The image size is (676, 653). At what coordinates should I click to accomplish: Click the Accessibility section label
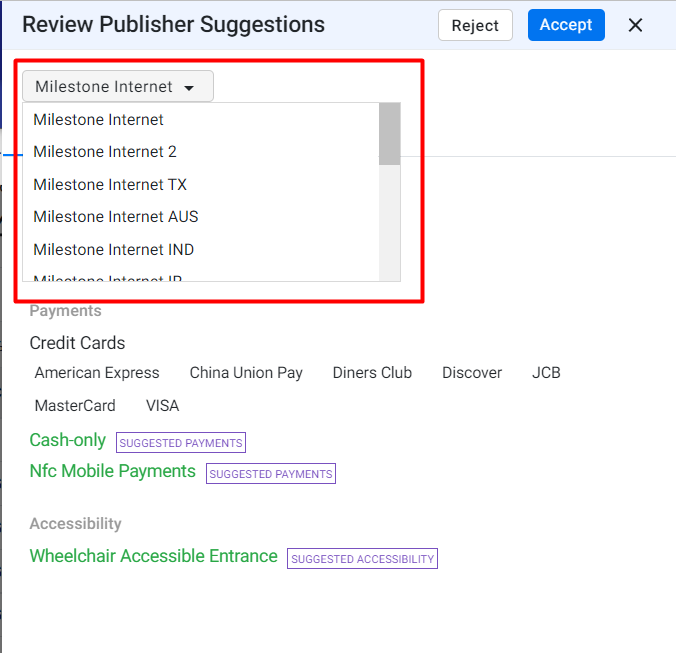(75, 524)
